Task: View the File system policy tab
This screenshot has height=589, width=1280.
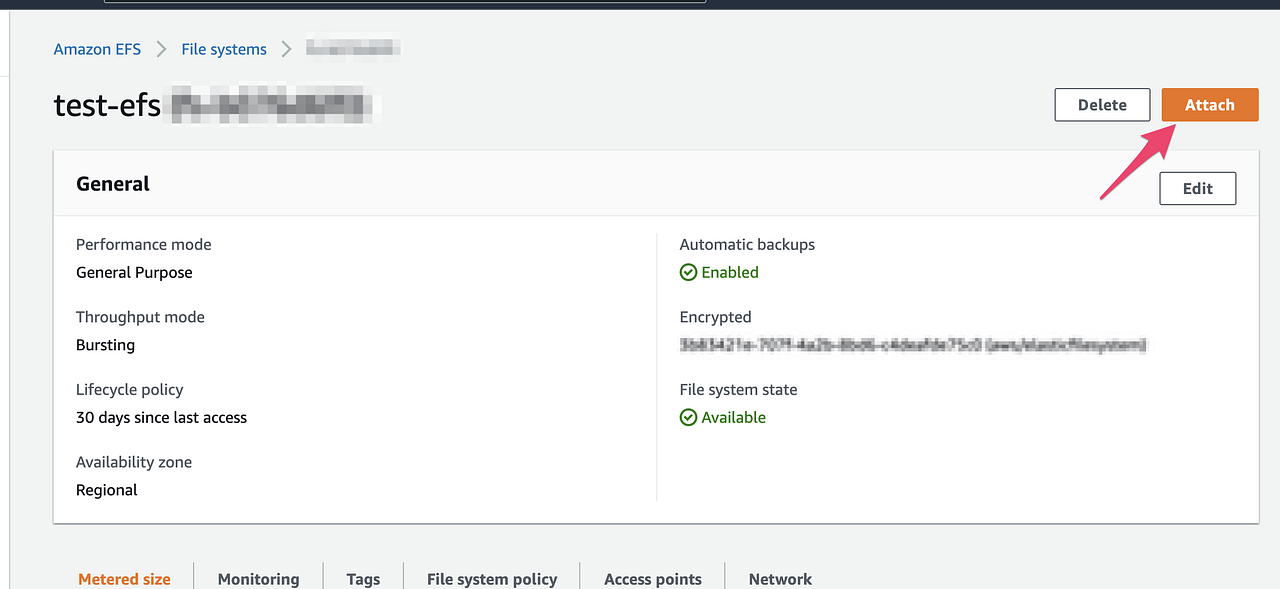Action: tap(491, 579)
